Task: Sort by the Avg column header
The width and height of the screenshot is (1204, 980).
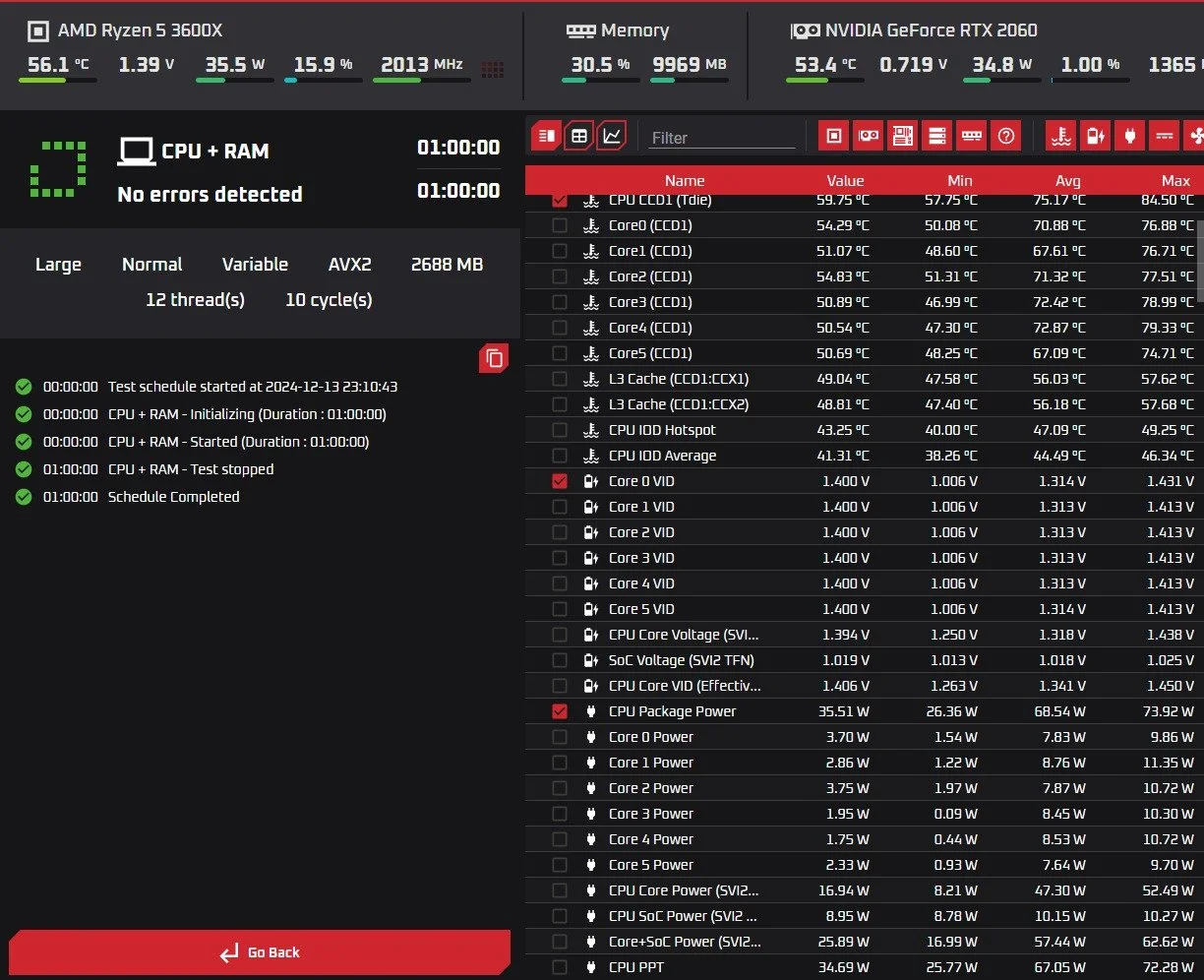Action: click(x=1068, y=180)
